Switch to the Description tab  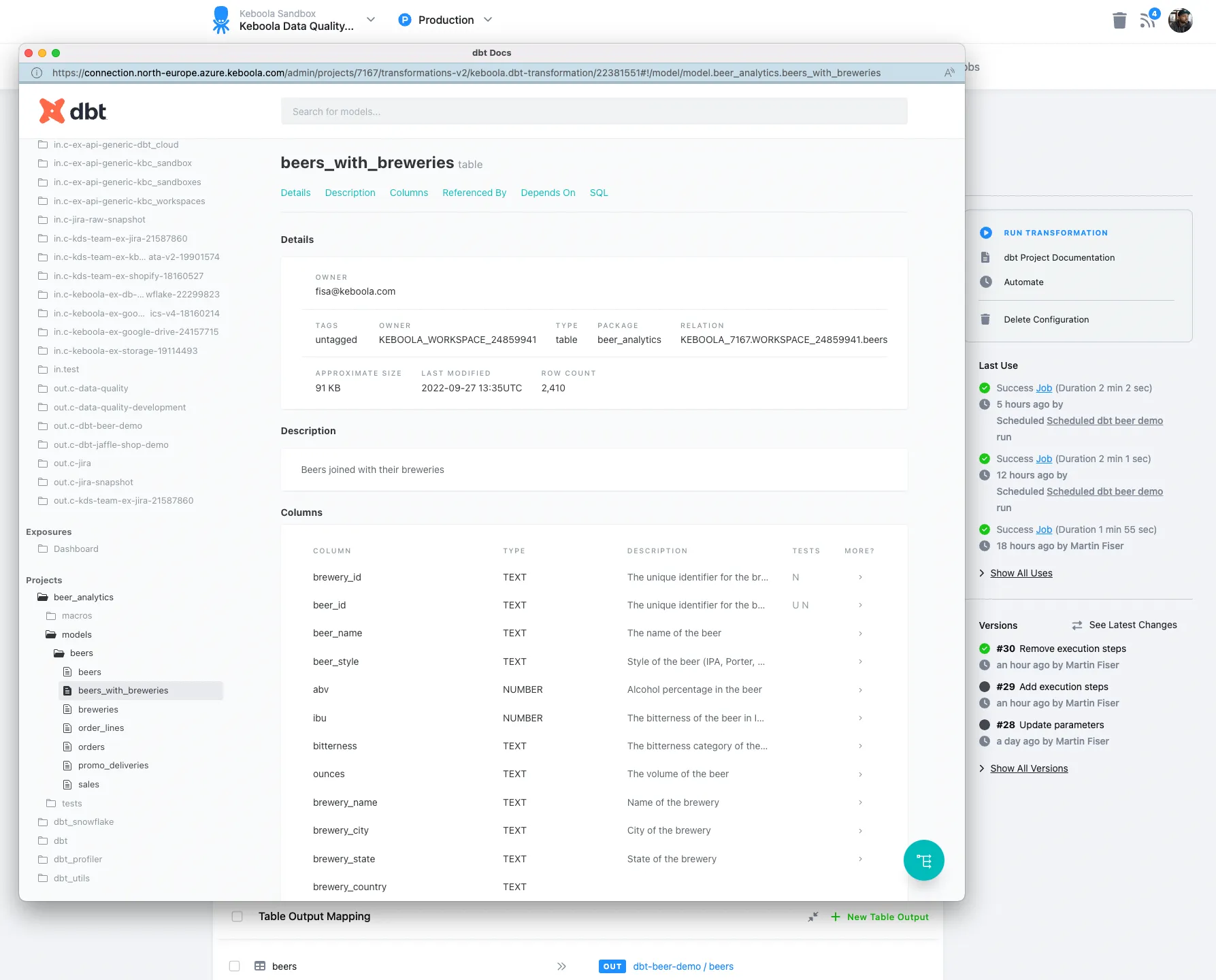pyautogui.click(x=350, y=193)
